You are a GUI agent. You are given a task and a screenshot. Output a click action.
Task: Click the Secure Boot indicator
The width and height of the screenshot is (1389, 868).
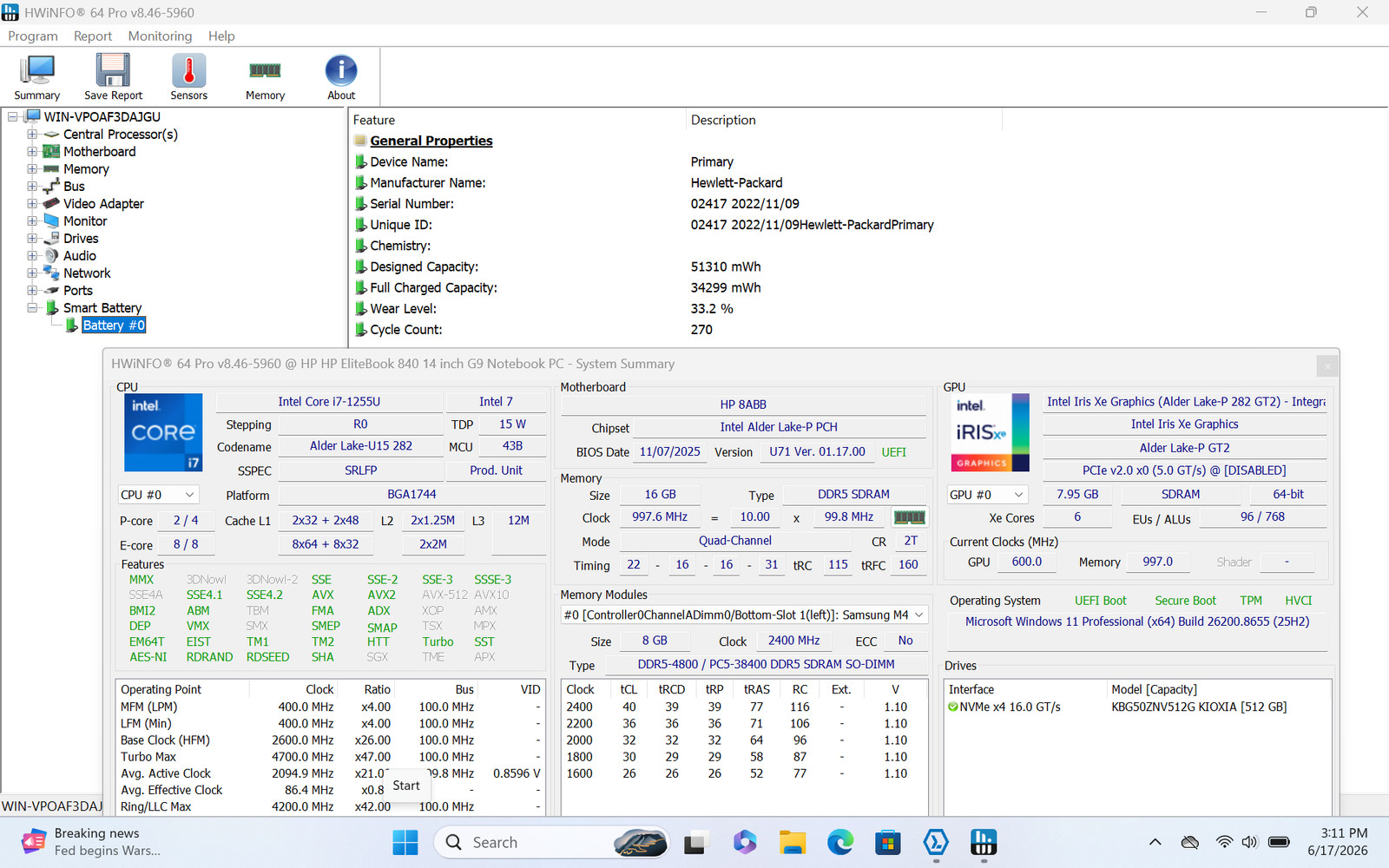(1185, 601)
